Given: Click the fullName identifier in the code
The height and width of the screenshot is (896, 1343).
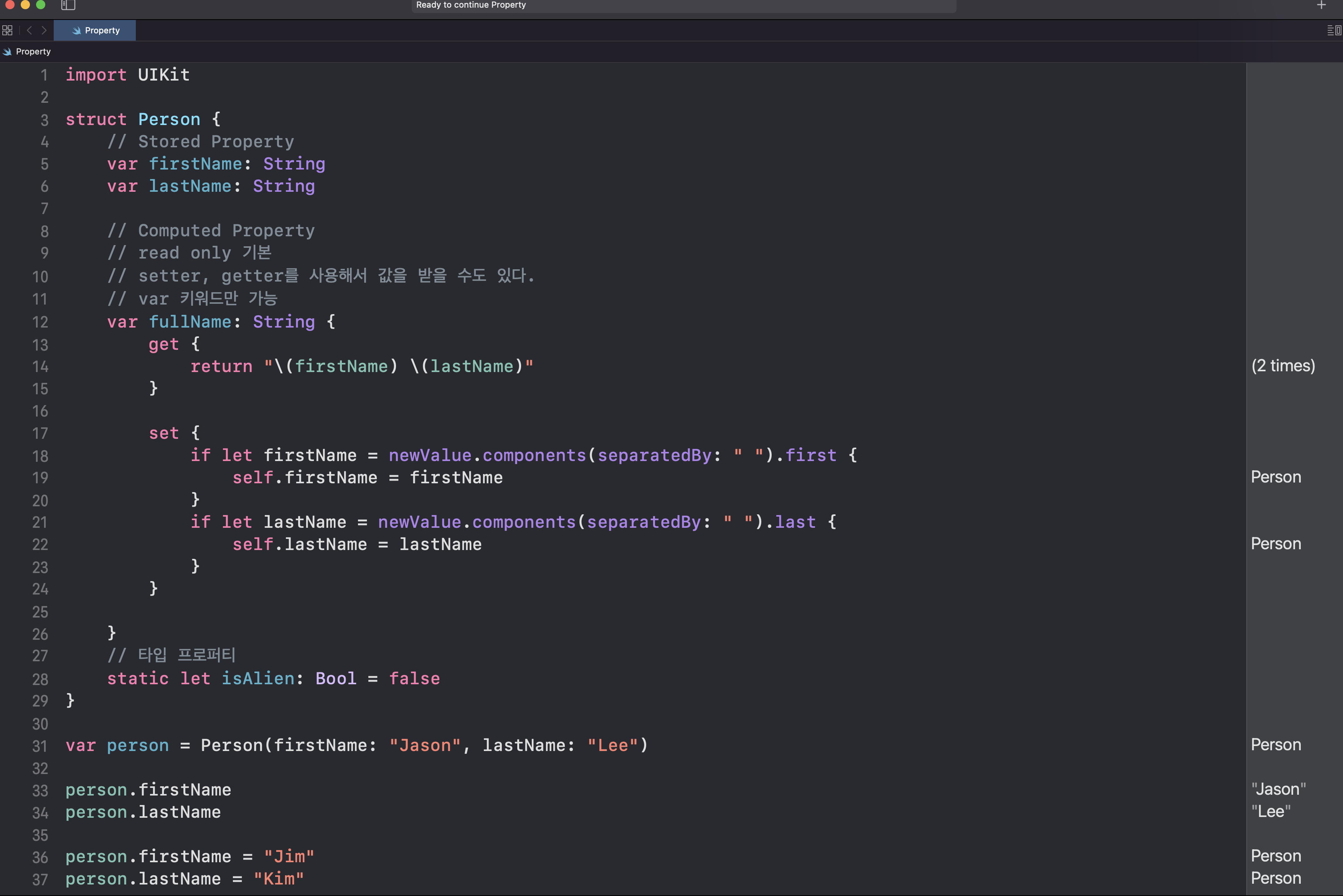Looking at the screenshot, I should click(x=190, y=322).
